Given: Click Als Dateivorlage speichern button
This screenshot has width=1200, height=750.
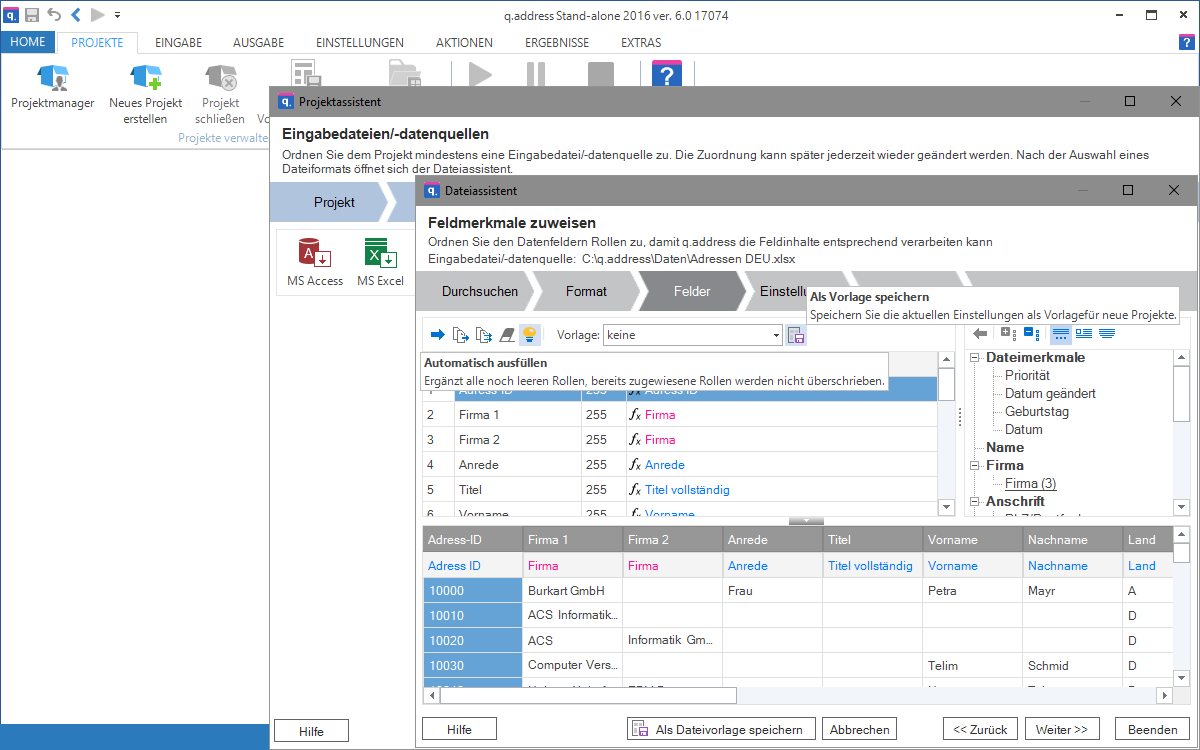Looking at the screenshot, I should click(x=721, y=730).
